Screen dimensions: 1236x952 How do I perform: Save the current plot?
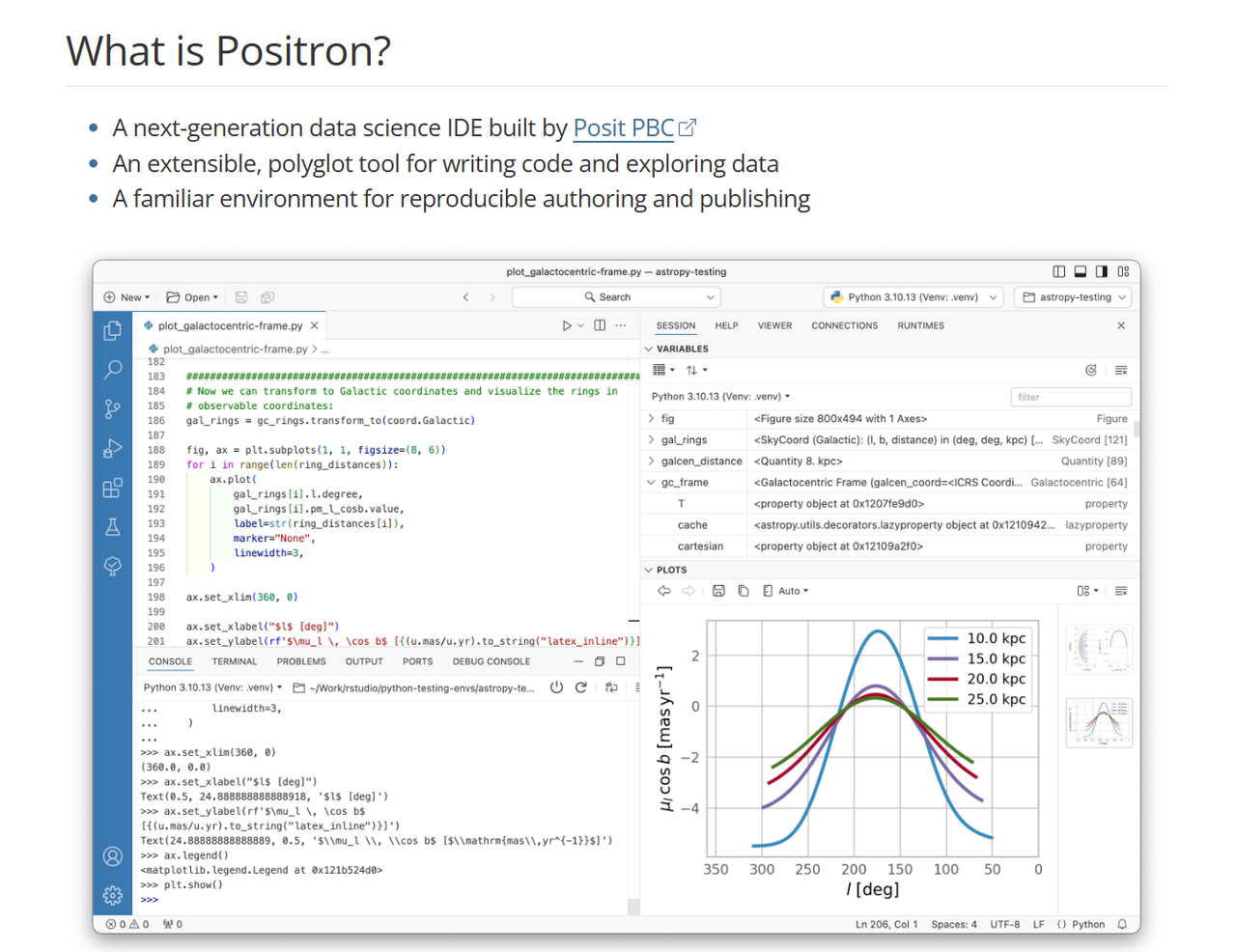click(718, 591)
